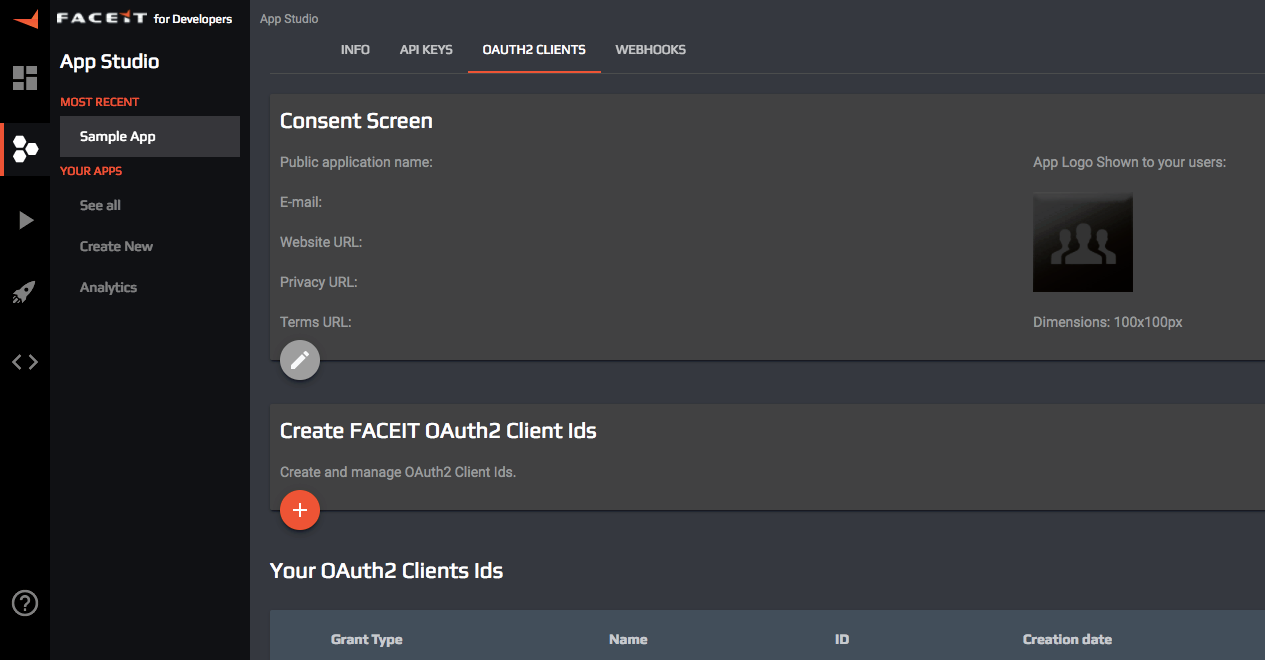The image size is (1265, 660).
Task: Open Analytics in sidebar
Action: pos(108,287)
